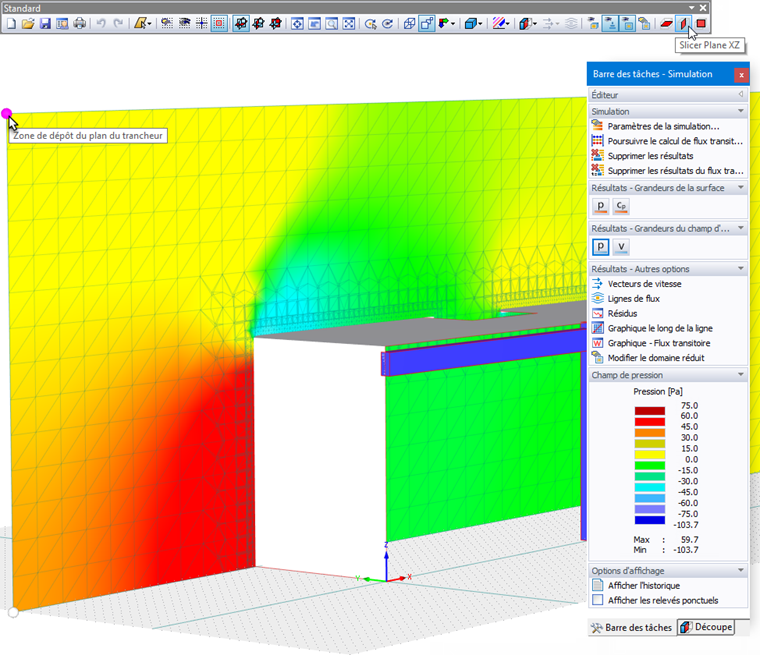Click the dark blue -103.7 legend swatch

click(649, 520)
